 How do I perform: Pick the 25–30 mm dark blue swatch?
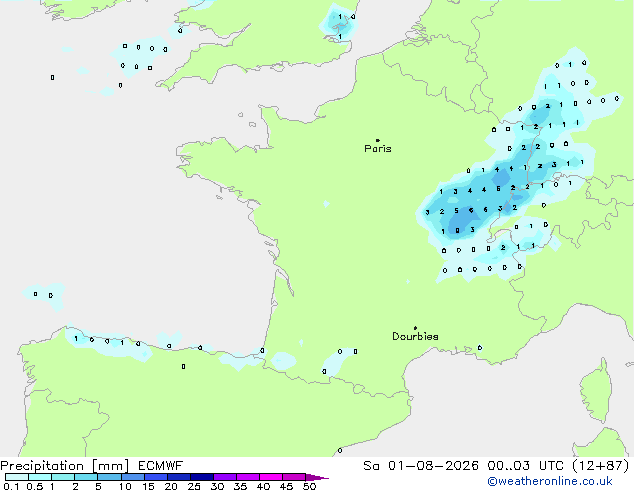click(x=201, y=477)
